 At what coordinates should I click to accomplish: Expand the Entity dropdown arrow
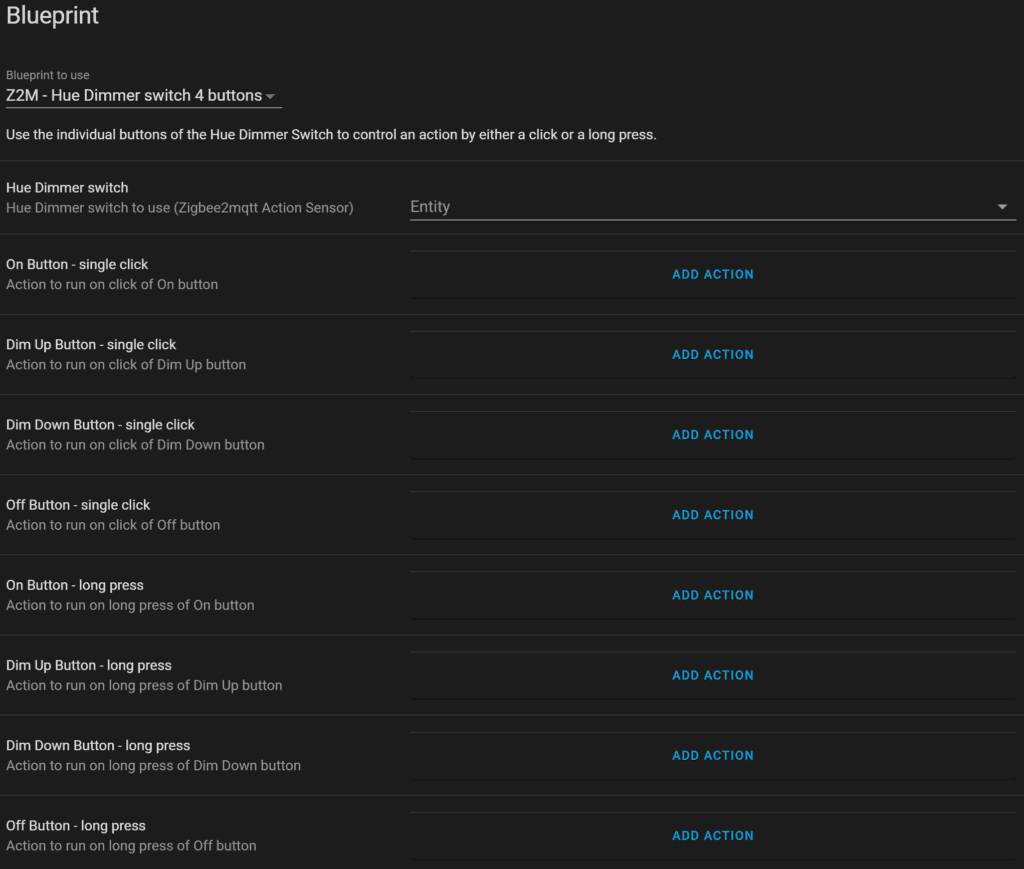1002,207
